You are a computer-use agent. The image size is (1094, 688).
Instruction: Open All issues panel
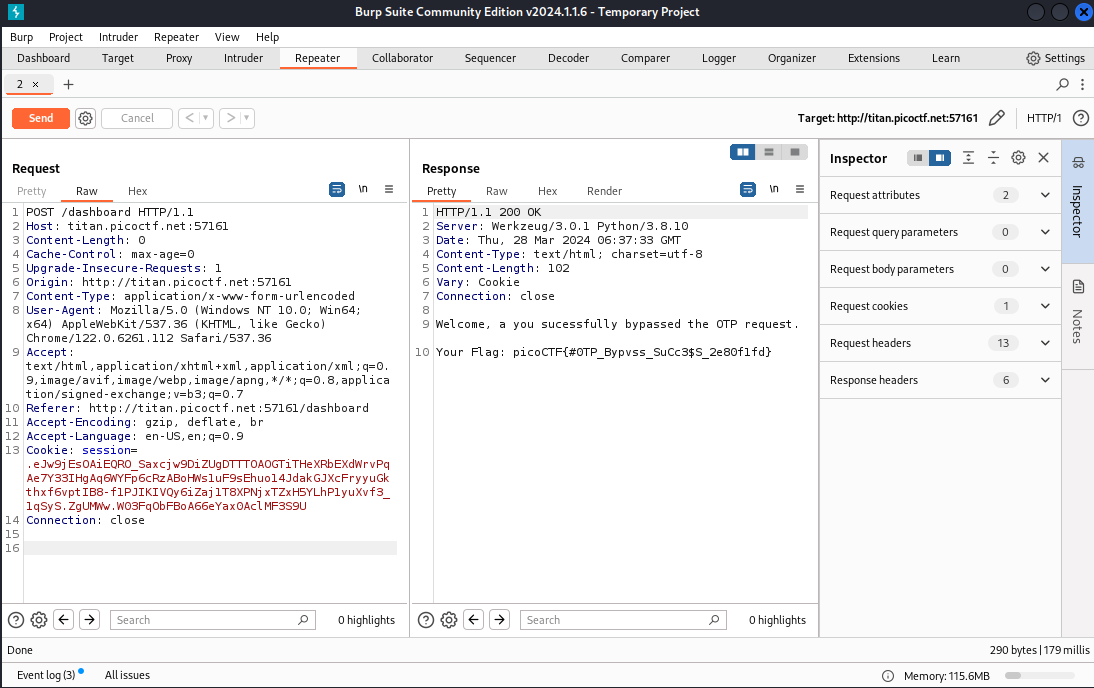click(x=127, y=675)
